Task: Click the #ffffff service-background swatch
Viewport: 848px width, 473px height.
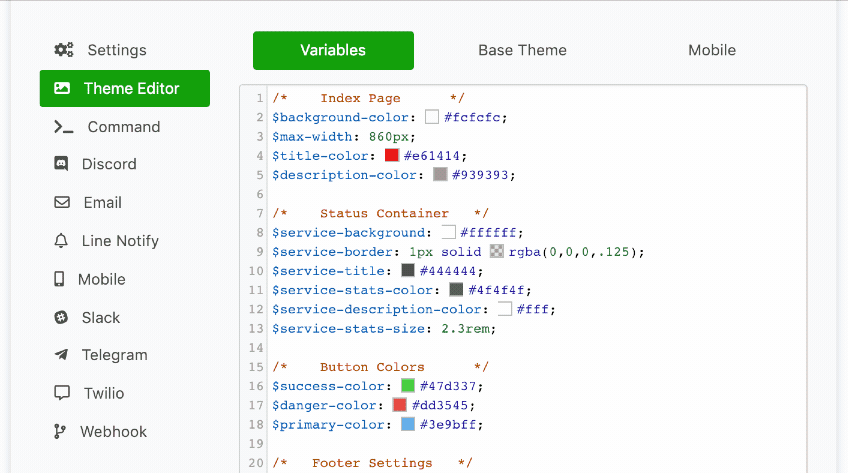Action: tap(448, 232)
